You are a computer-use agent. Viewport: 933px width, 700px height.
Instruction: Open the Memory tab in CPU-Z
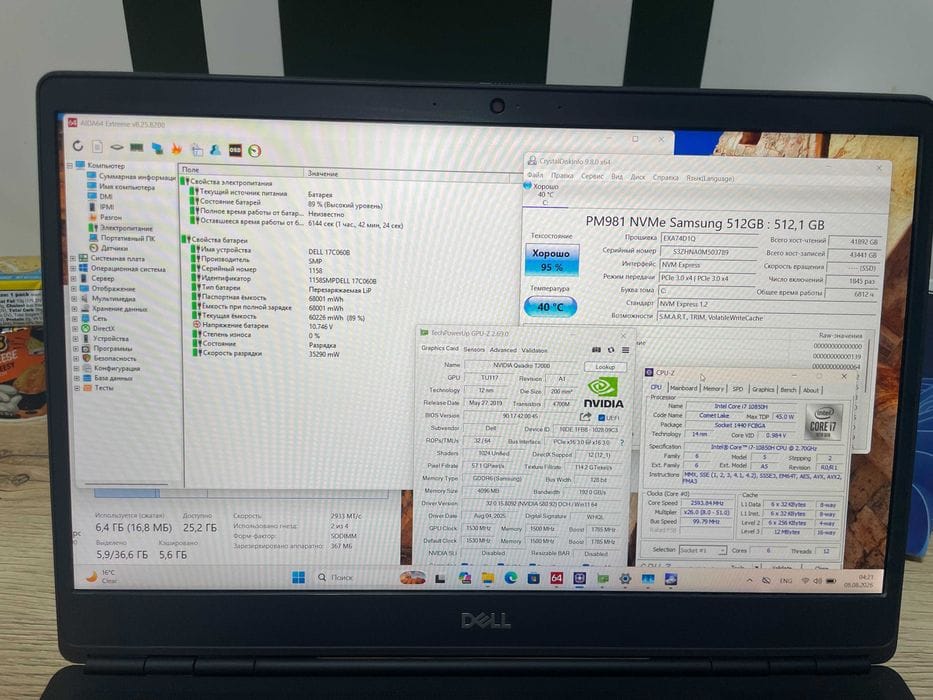click(713, 389)
